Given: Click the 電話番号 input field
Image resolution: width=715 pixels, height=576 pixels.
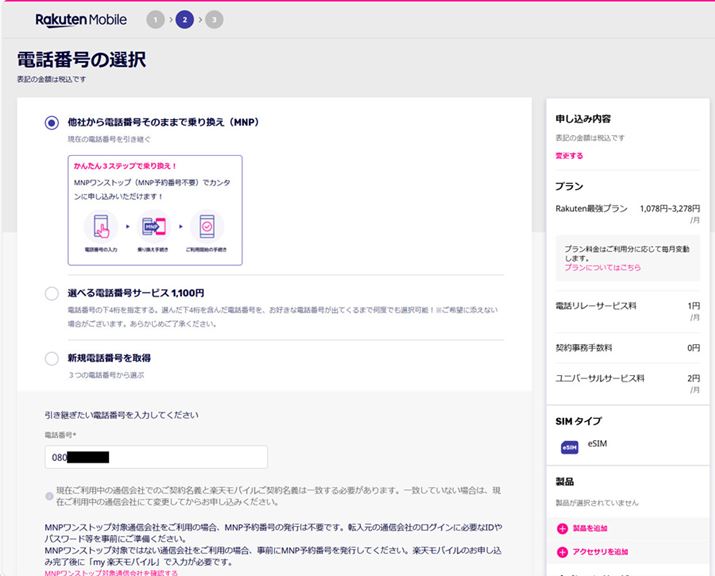Looking at the screenshot, I should tap(156, 457).
